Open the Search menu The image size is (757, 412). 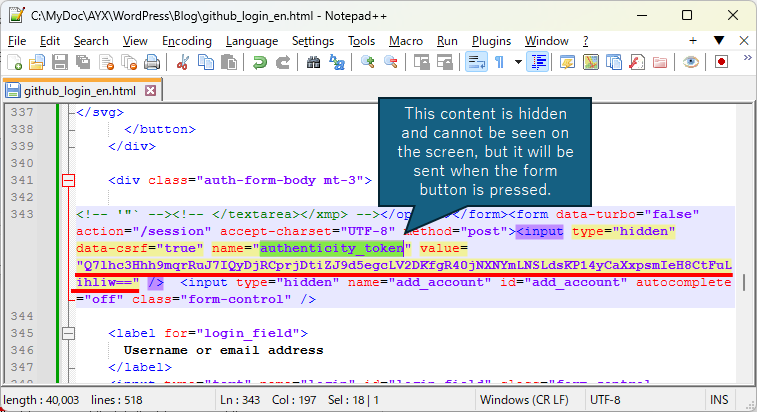[x=91, y=41]
